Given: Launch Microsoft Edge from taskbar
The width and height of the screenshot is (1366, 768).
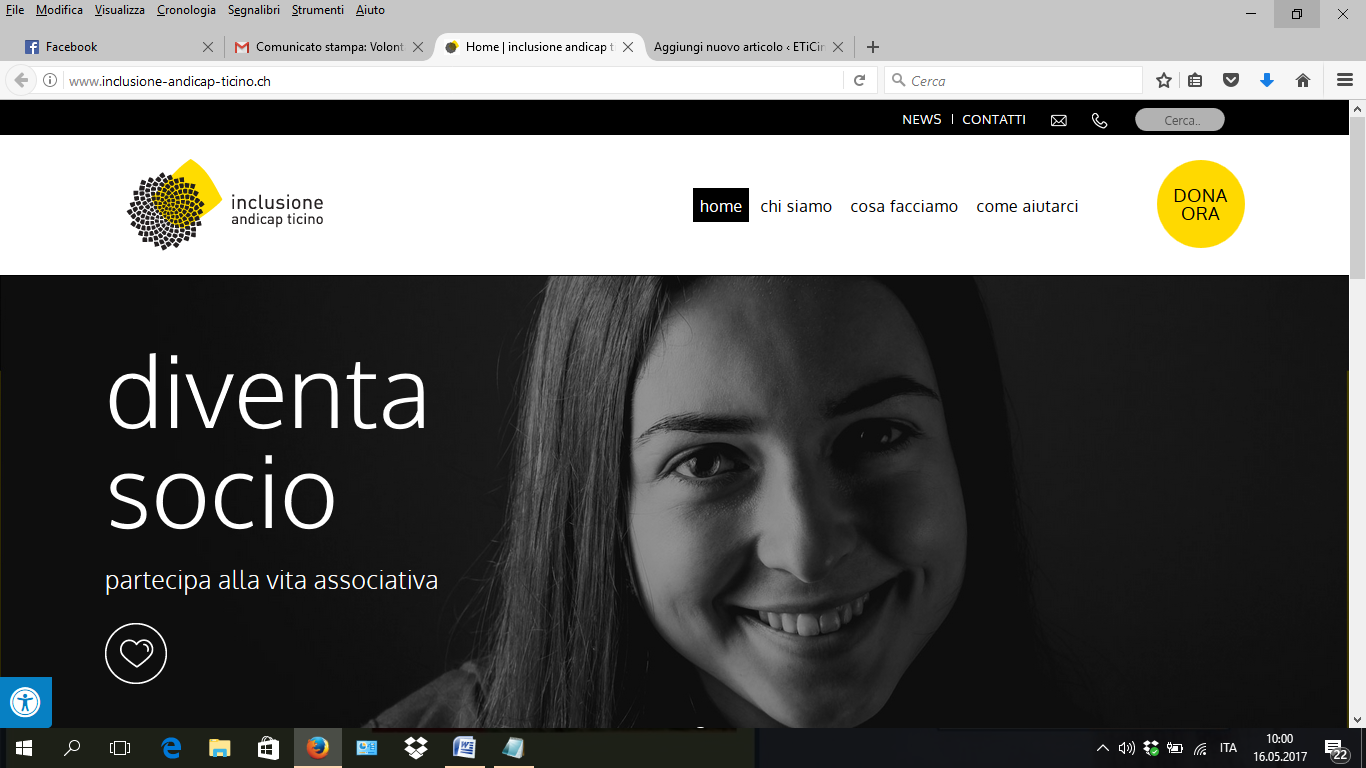Looking at the screenshot, I should click(x=172, y=748).
